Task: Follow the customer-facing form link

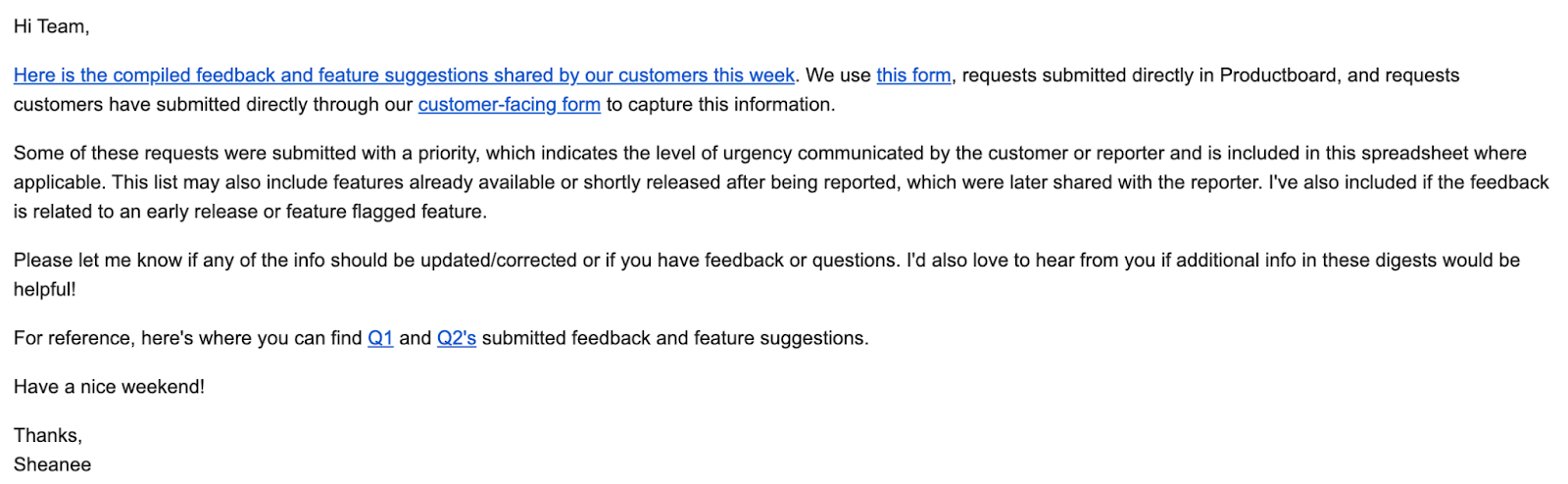Action: [x=509, y=105]
